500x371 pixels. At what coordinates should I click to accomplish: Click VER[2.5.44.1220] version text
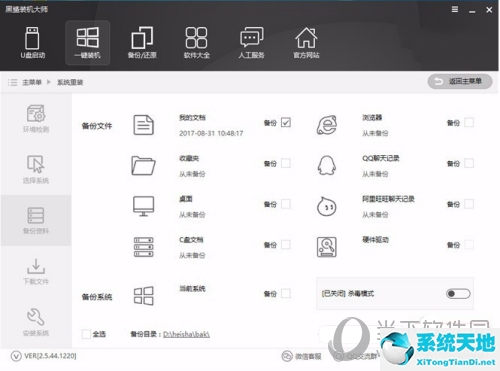(50, 356)
